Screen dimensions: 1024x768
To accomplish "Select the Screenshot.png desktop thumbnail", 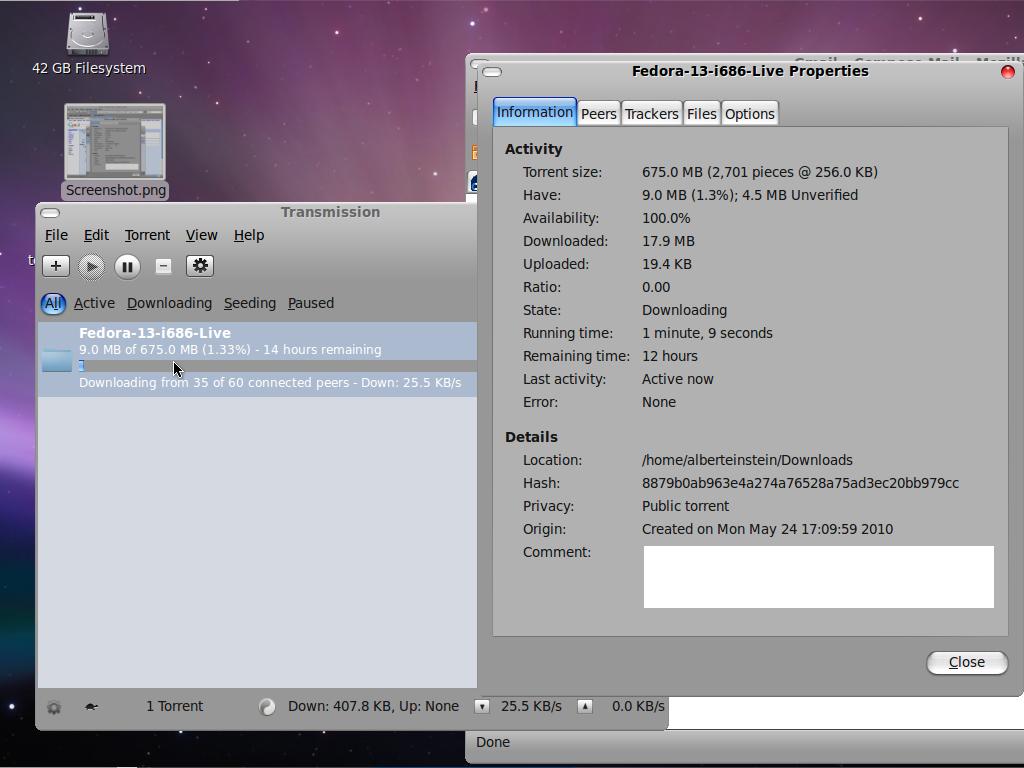I will [x=115, y=152].
